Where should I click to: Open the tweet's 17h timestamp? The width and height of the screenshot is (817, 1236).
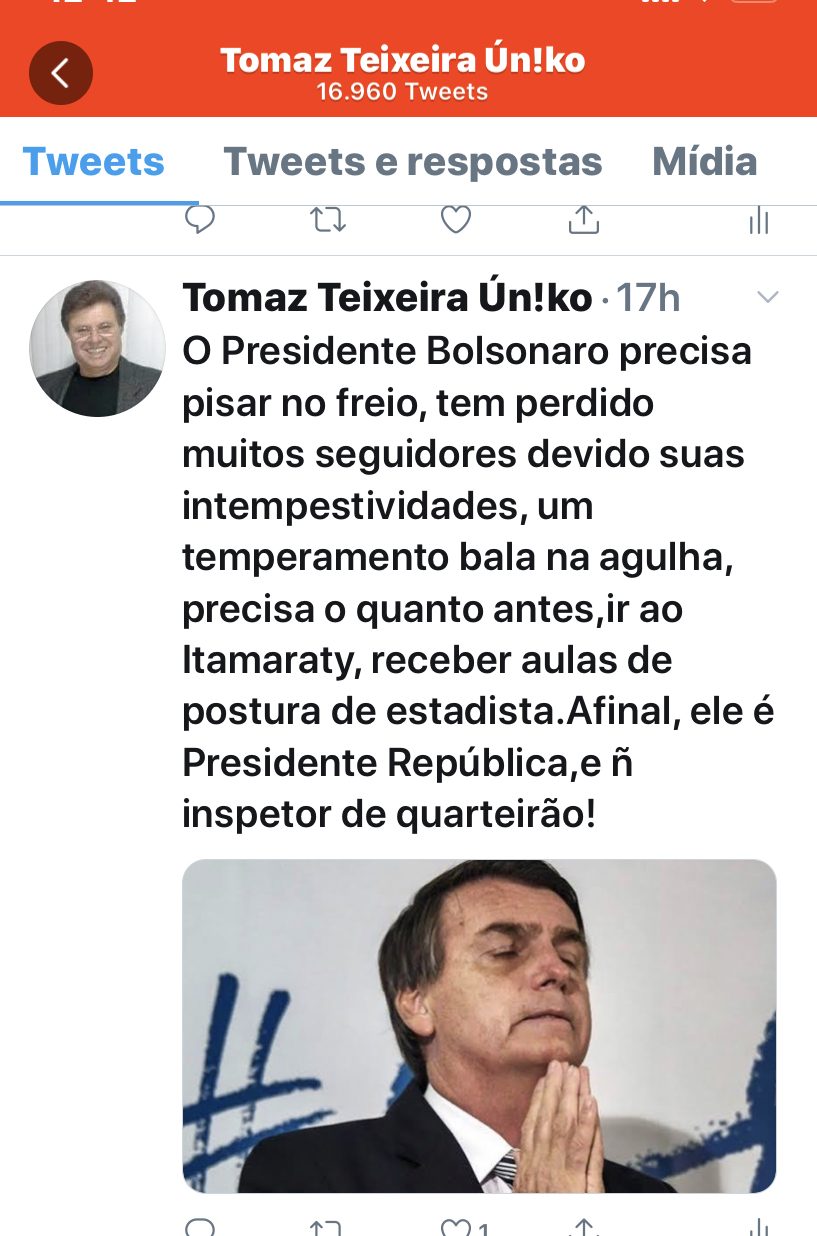click(648, 298)
